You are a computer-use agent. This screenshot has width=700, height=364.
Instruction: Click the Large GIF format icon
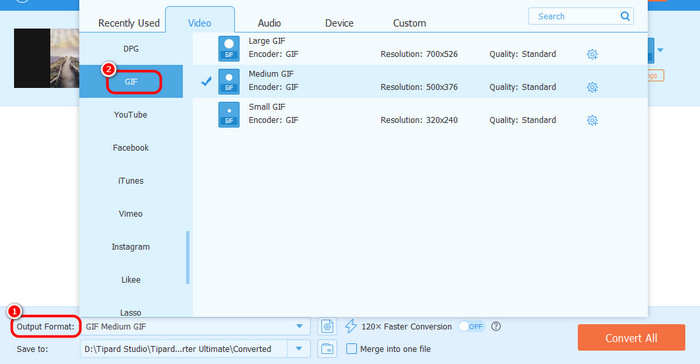pos(229,48)
